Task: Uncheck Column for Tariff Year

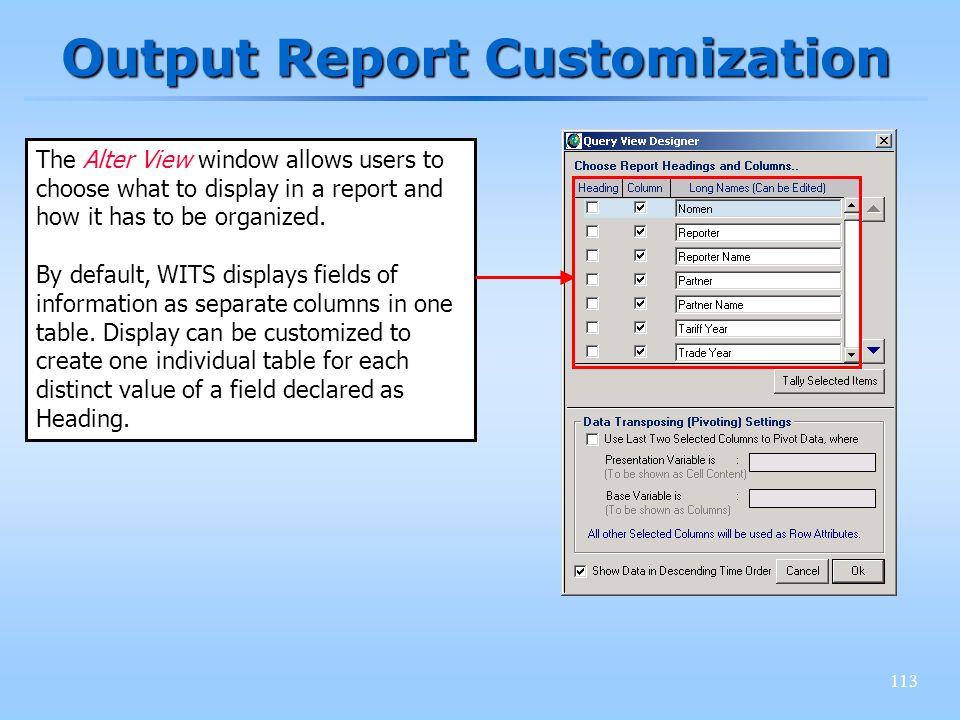Action: click(x=640, y=328)
